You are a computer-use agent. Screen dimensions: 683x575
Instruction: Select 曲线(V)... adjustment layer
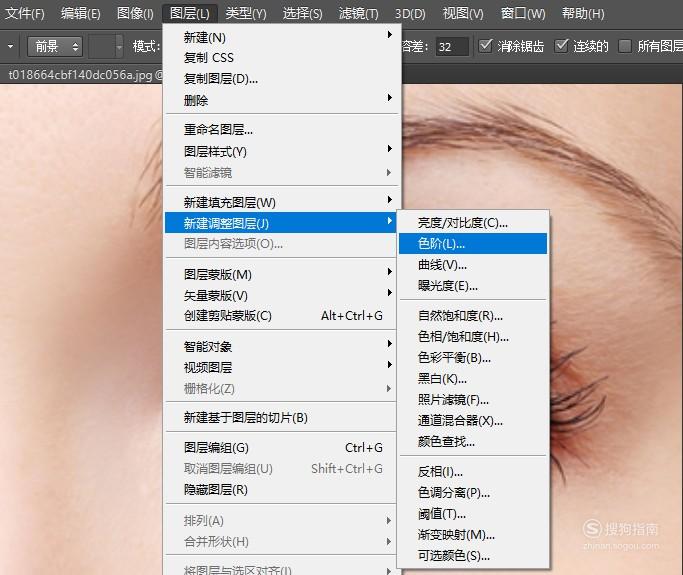click(x=473, y=264)
